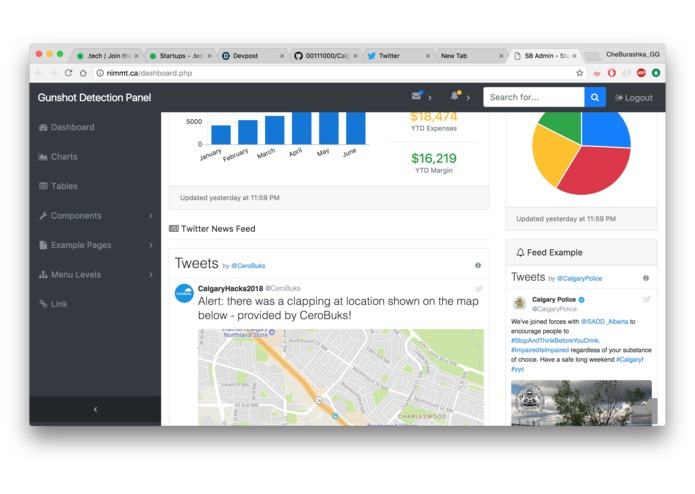Click the blue search magnifier button
695x494 pixels.
[595, 97]
